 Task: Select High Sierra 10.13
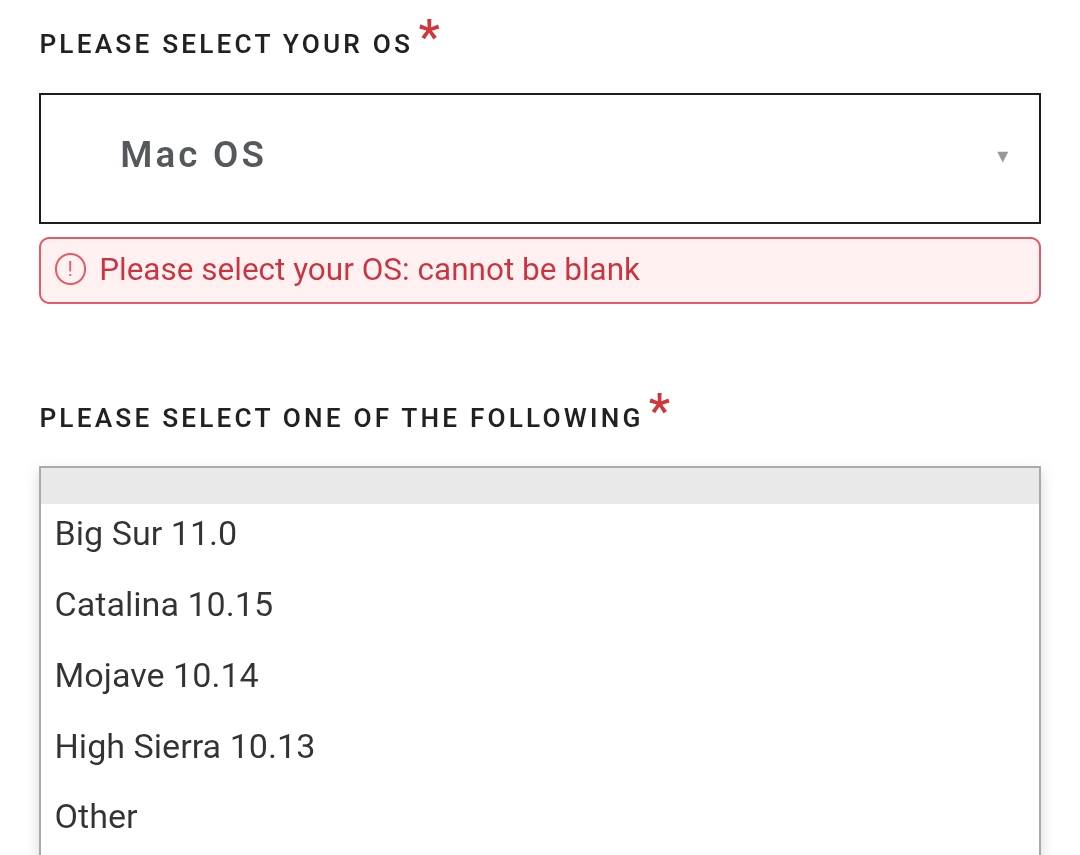(x=185, y=747)
